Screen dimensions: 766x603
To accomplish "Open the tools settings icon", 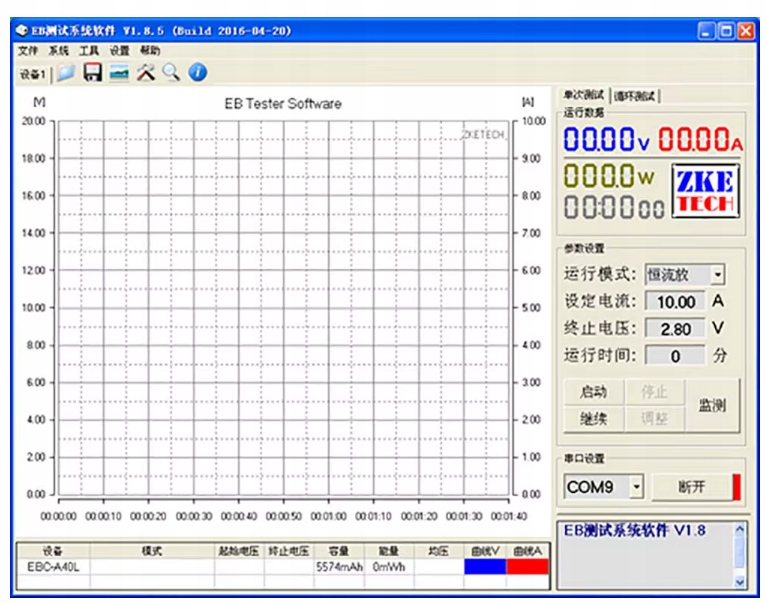I will tap(145, 72).
